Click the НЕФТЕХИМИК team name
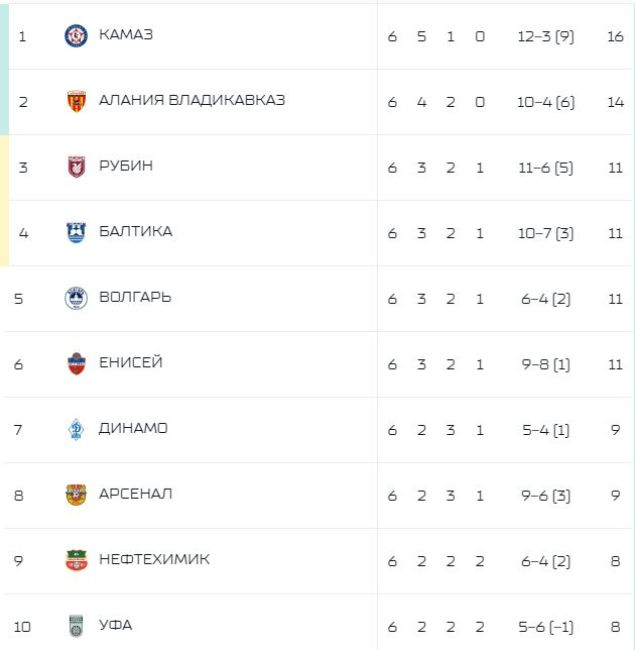The height and width of the screenshot is (650, 635). tap(154, 560)
